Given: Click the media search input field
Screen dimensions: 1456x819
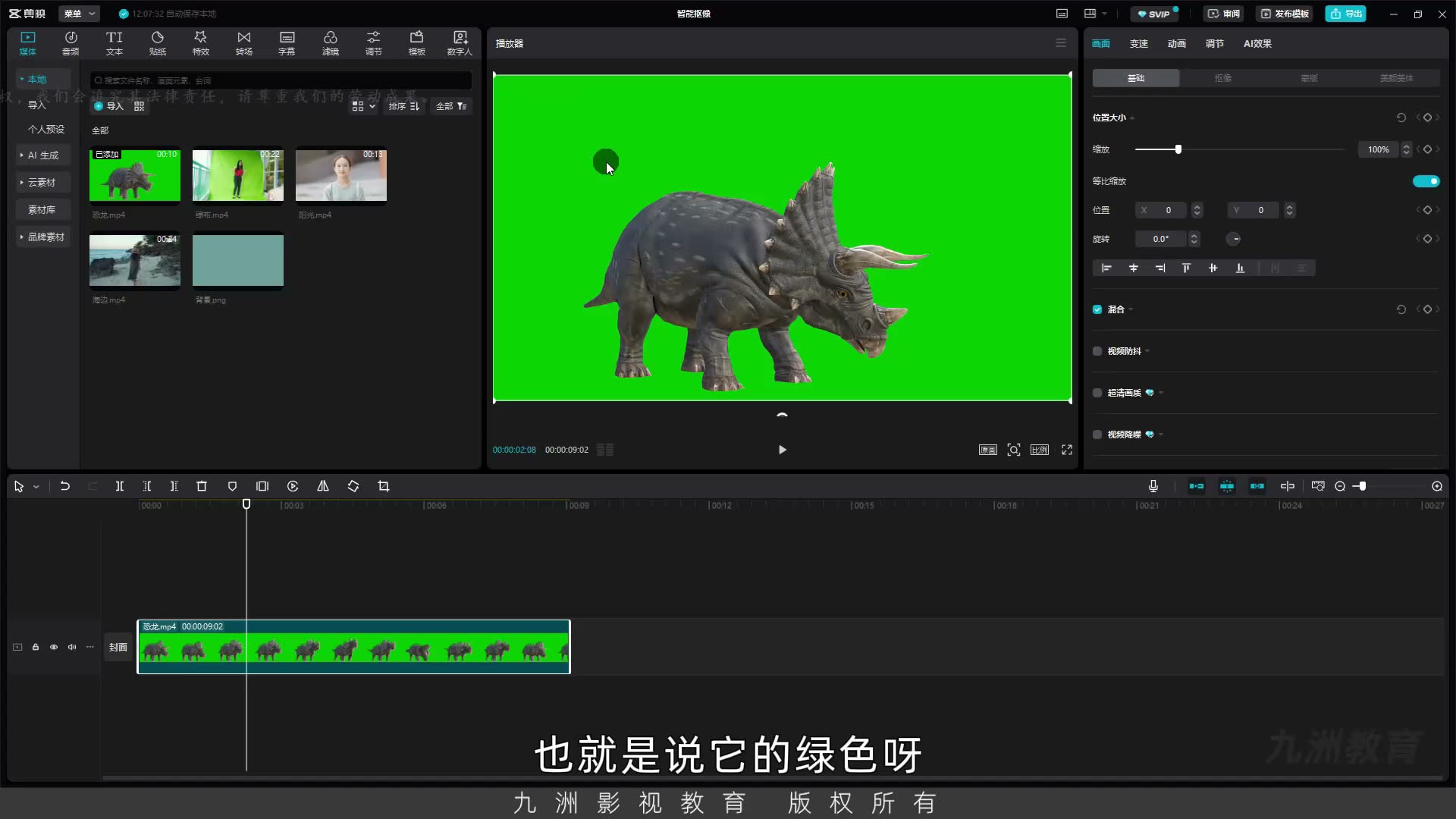Looking at the screenshot, I should click(x=281, y=80).
